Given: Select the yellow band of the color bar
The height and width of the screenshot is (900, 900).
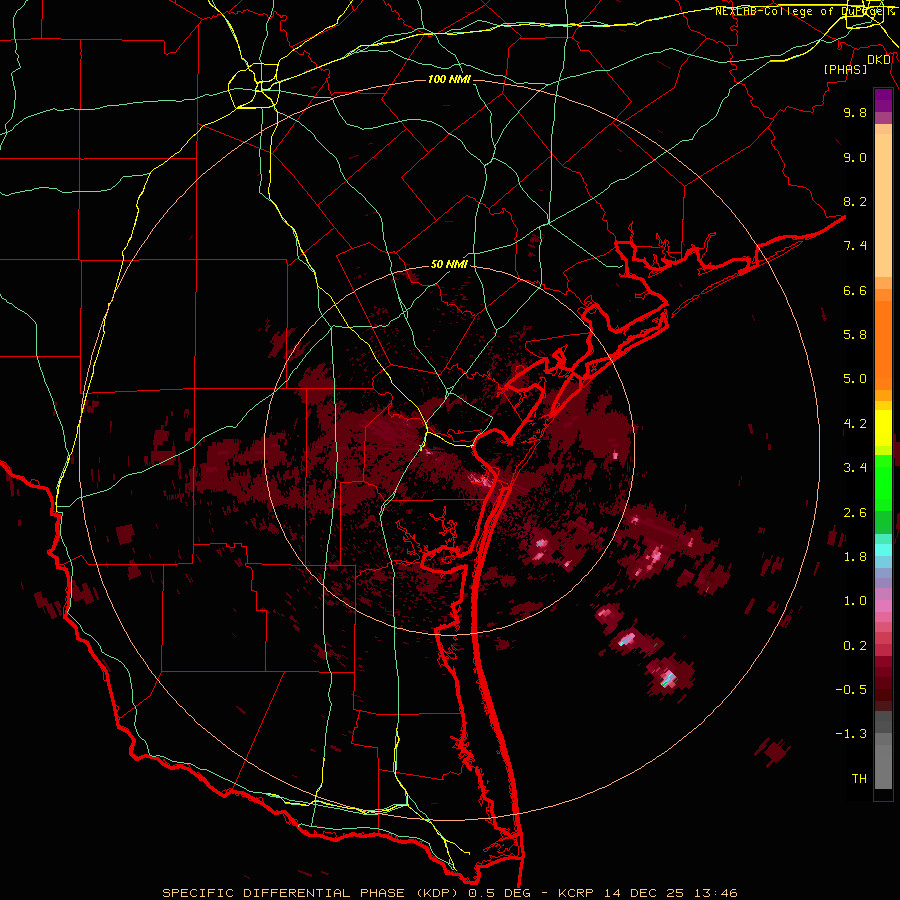Looking at the screenshot, I should coord(883,428).
